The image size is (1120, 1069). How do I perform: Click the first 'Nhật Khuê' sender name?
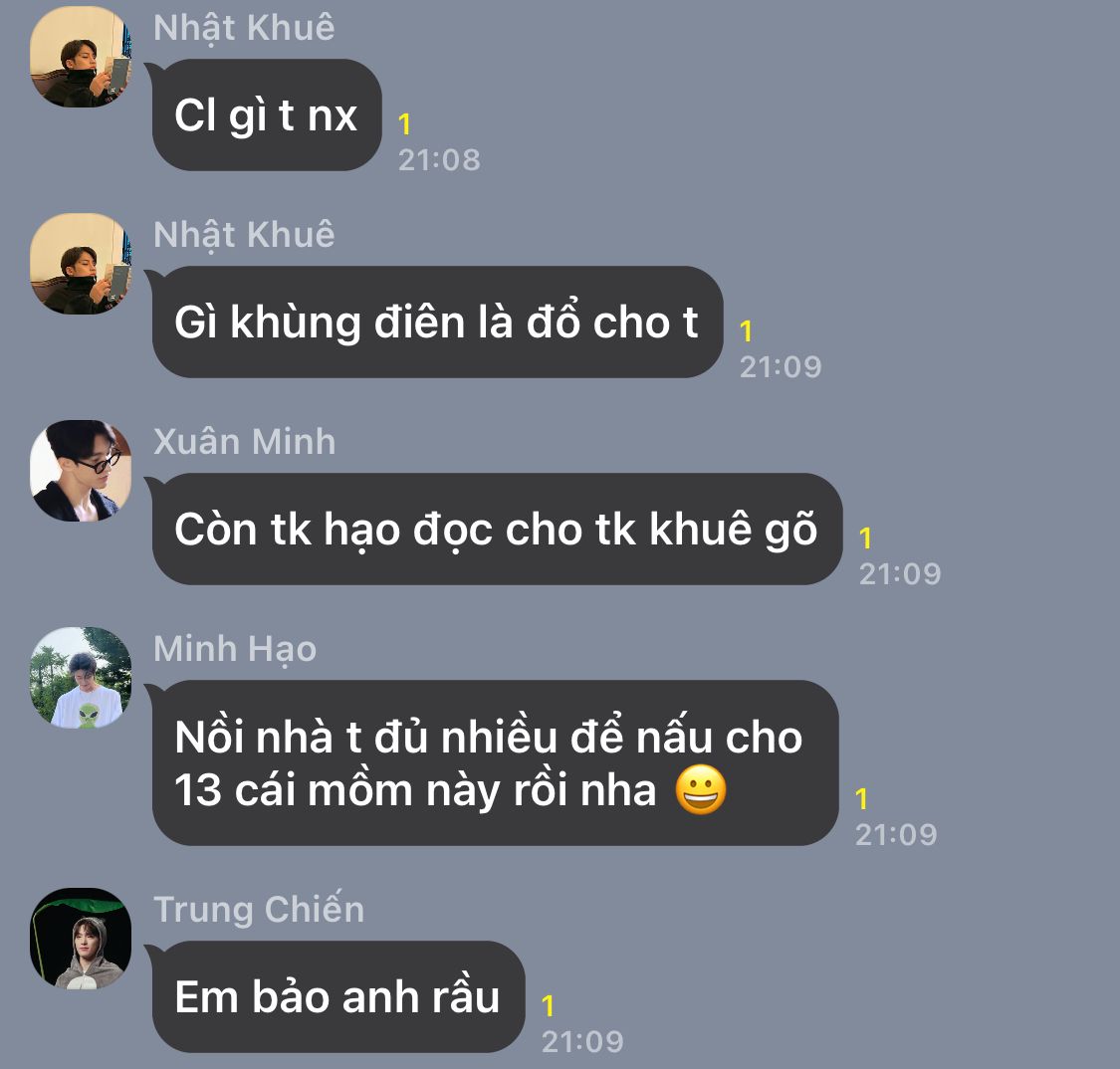tap(244, 29)
